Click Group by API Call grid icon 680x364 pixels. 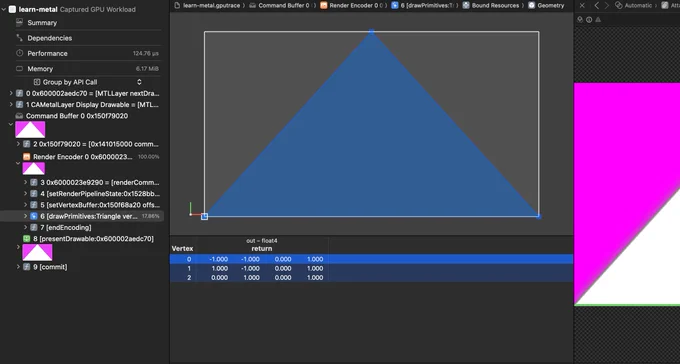[x=37, y=82]
